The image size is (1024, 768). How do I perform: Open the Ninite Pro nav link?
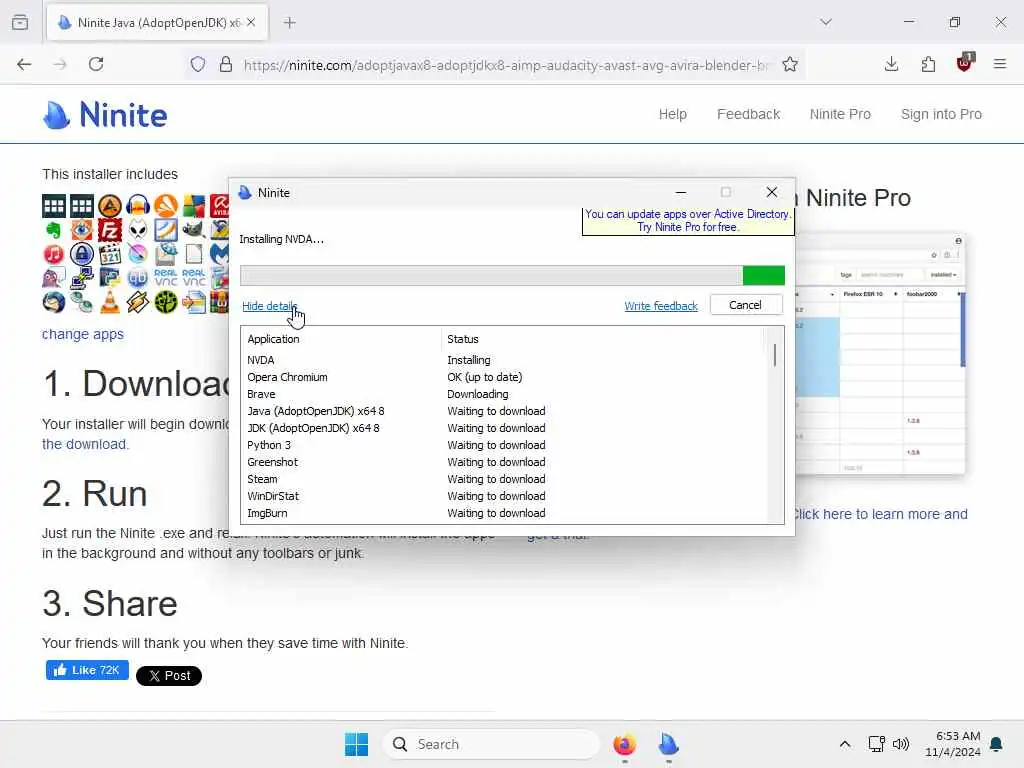(840, 114)
